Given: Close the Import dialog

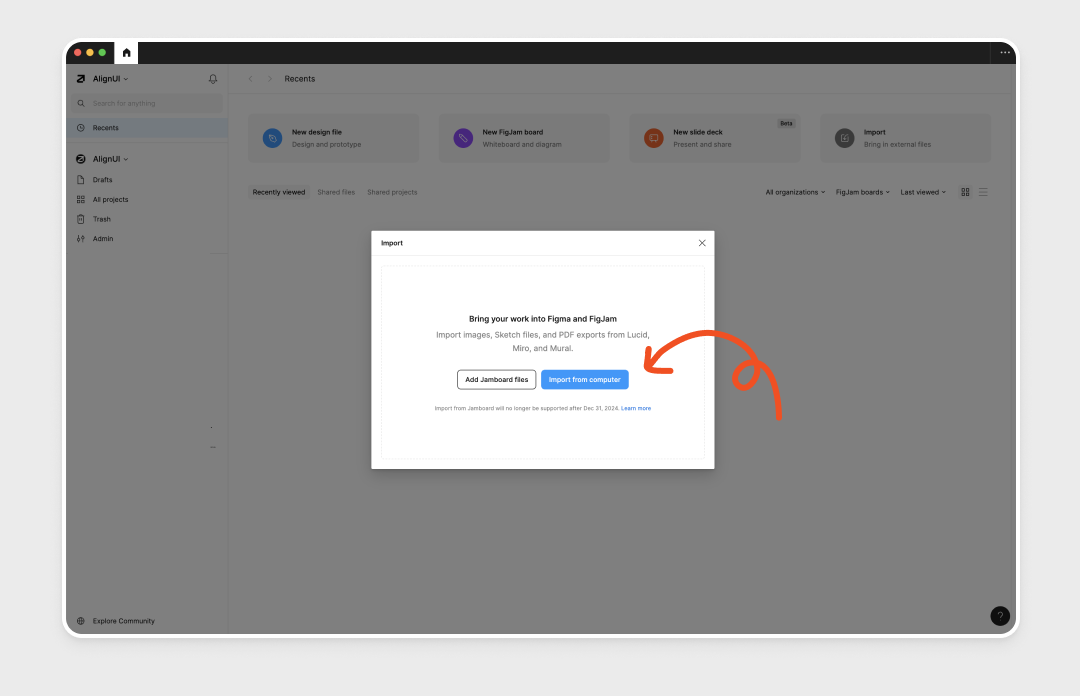Looking at the screenshot, I should click(702, 243).
